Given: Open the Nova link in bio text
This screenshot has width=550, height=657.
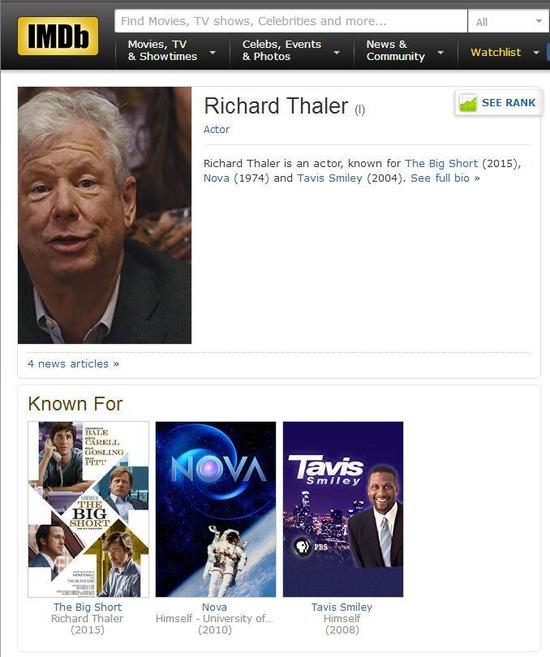Looking at the screenshot, I should pos(216,178).
